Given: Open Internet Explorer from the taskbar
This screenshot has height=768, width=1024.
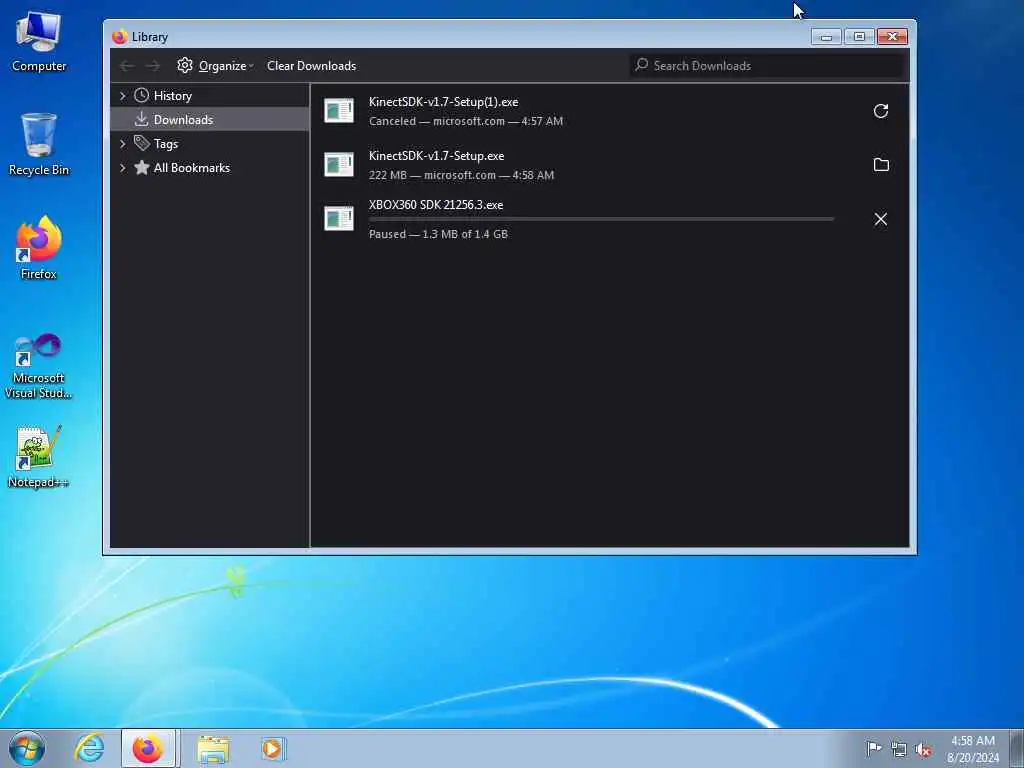Looking at the screenshot, I should tap(89, 748).
